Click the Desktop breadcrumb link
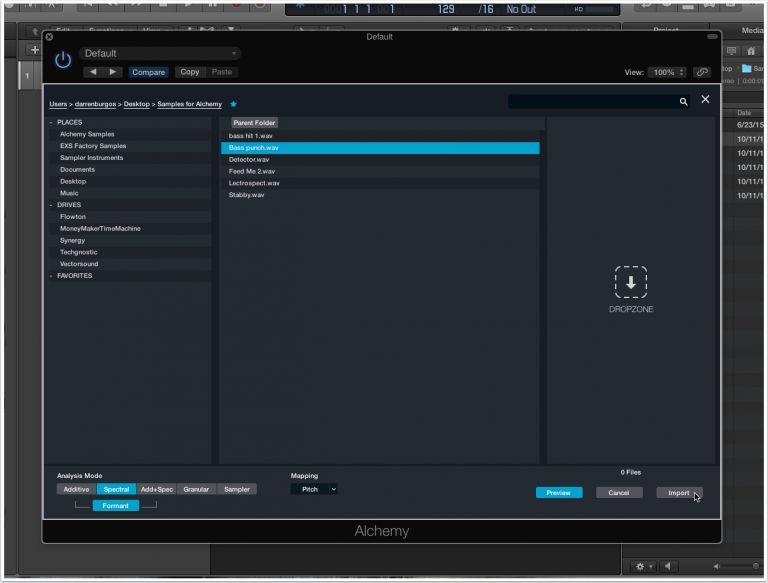This screenshot has height=583, width=768. pyautogui.click(x=136, y=104)
